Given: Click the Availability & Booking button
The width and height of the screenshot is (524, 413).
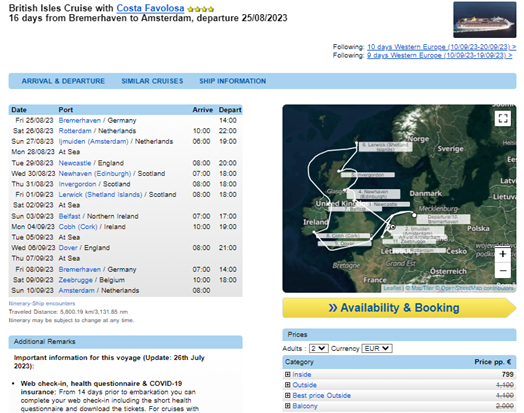Looking at the screenshot, I should pyautogui.click(x=399, y=308).
